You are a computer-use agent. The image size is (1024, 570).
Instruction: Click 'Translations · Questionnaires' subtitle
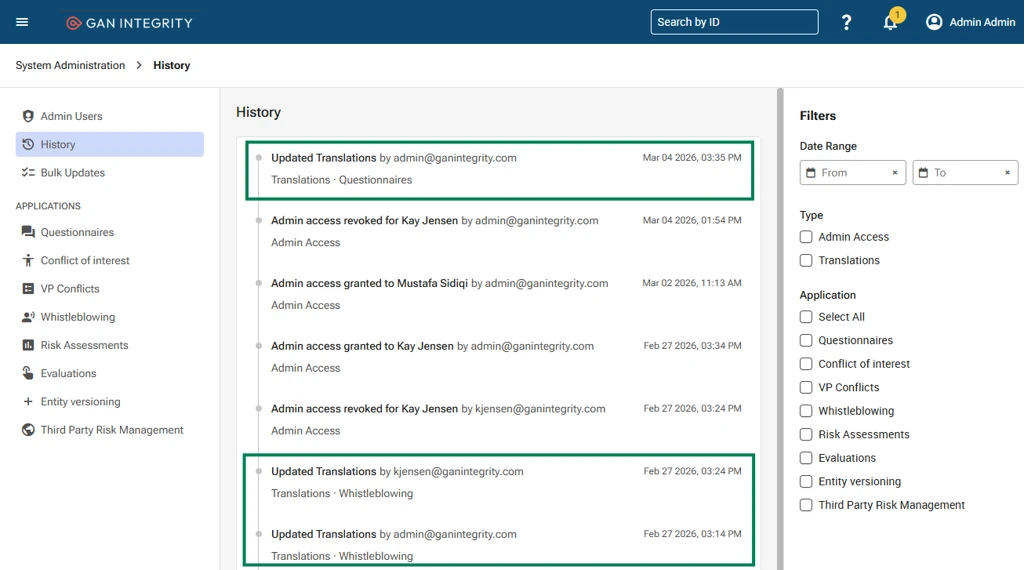coord(342,180)
